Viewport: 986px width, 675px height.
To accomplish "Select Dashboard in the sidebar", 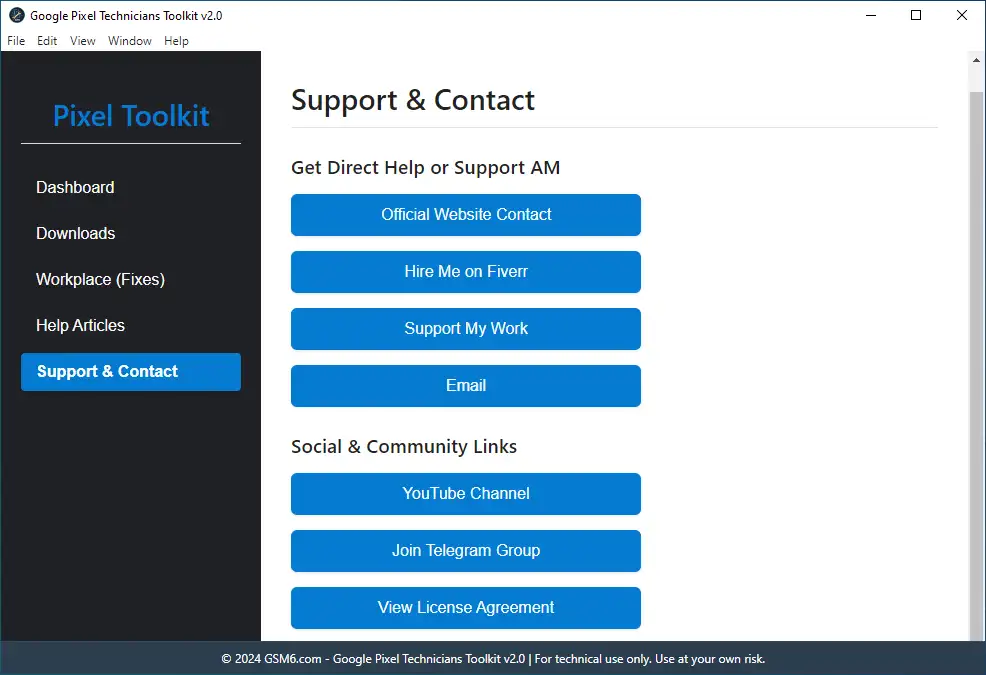I will click(75, 187).
